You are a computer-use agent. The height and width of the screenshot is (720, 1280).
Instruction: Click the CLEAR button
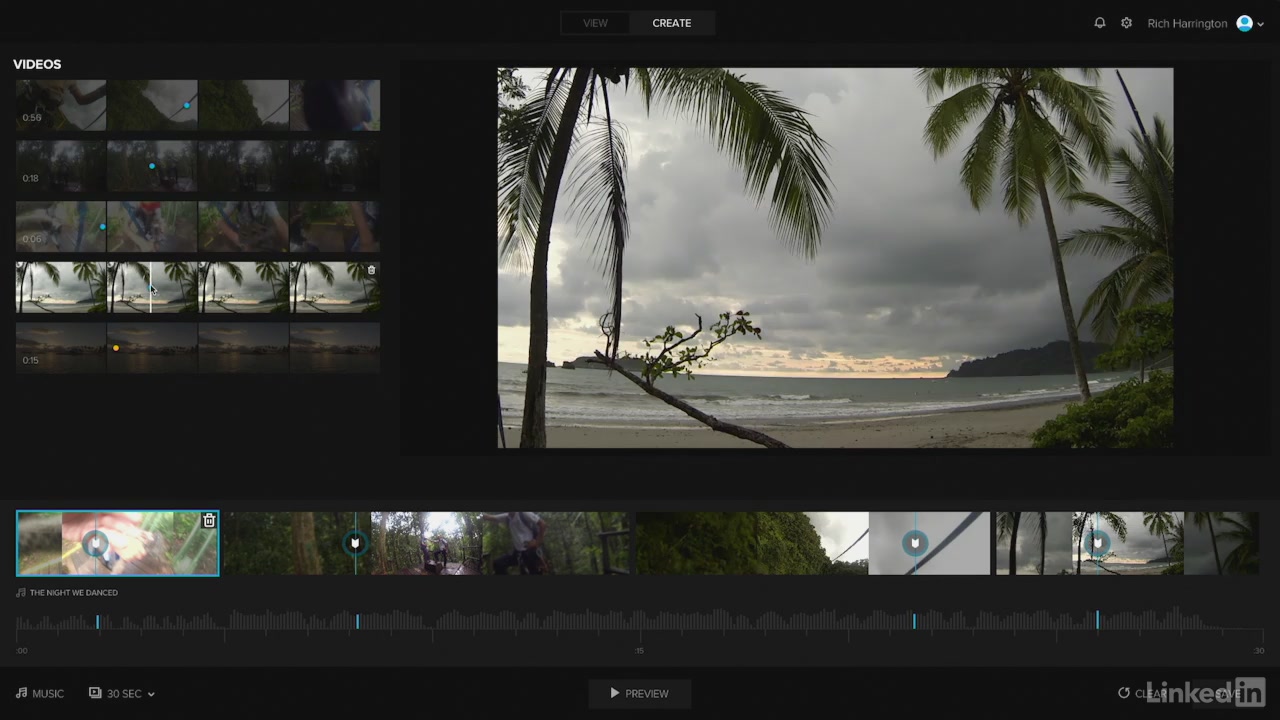[1142, 693]
